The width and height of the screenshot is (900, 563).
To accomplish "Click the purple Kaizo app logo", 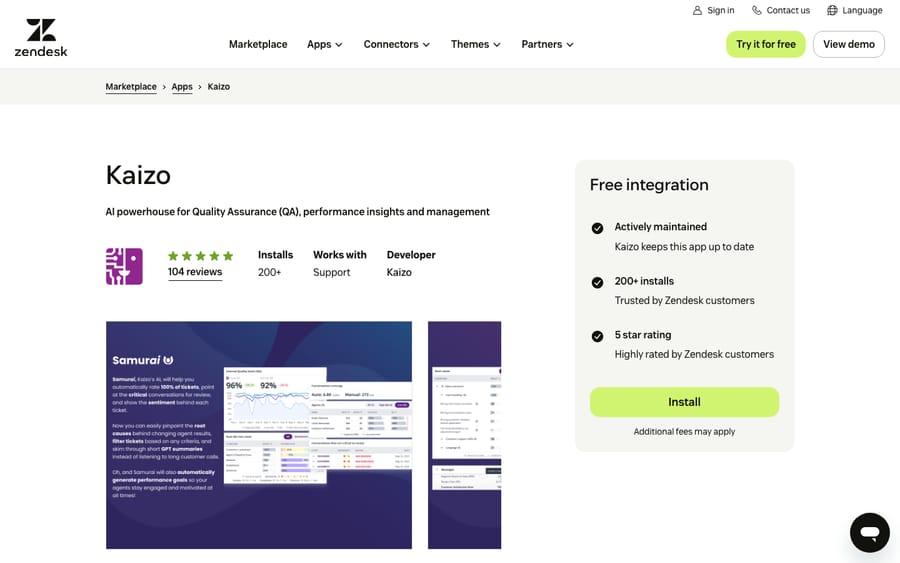I will click(124, 266).
